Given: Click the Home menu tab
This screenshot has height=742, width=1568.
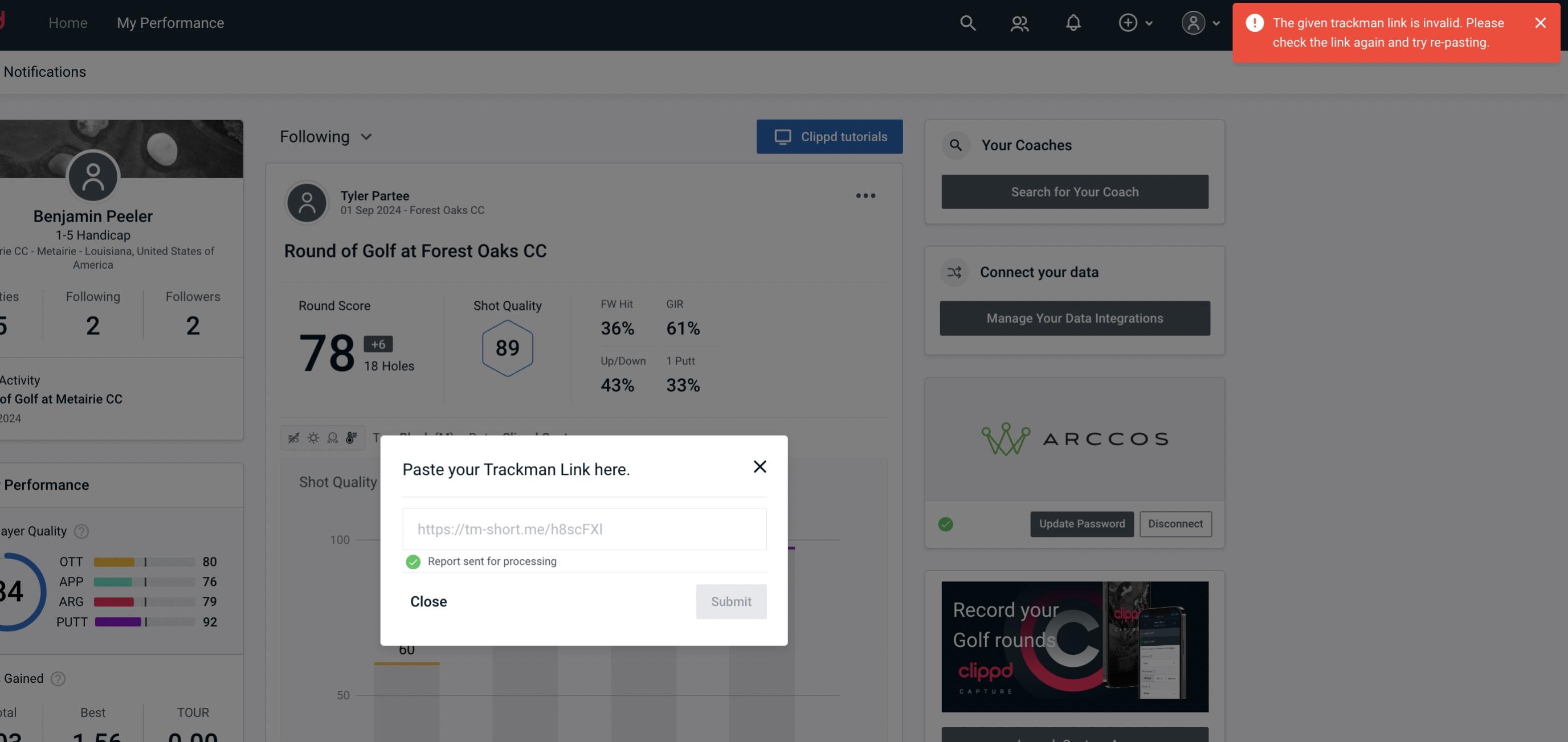Looking at the screenshot, I should point(68,22).
